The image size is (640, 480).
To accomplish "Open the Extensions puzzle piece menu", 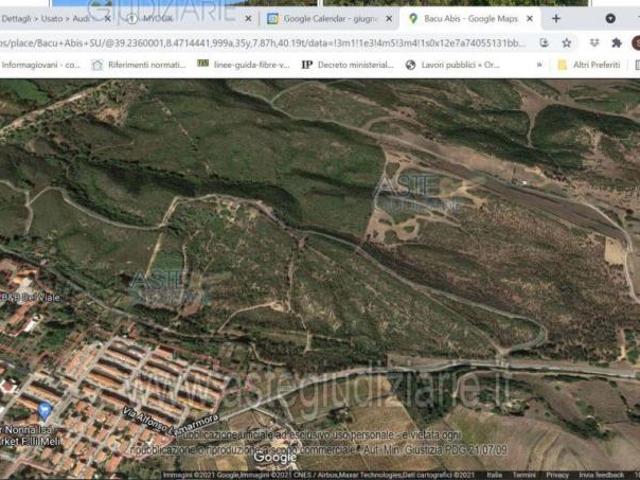I will 616,42.
